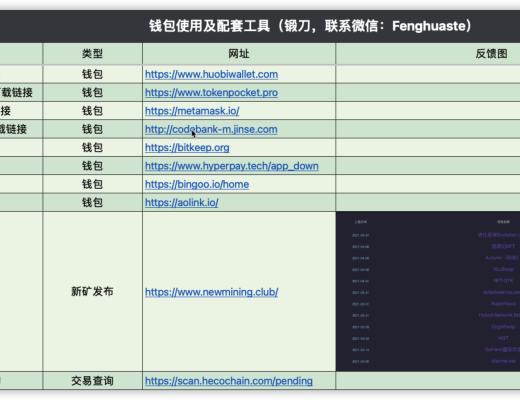The image size is (520, 400).
Task: Open the bingoo.io/home link
Action: click(197, 184)
